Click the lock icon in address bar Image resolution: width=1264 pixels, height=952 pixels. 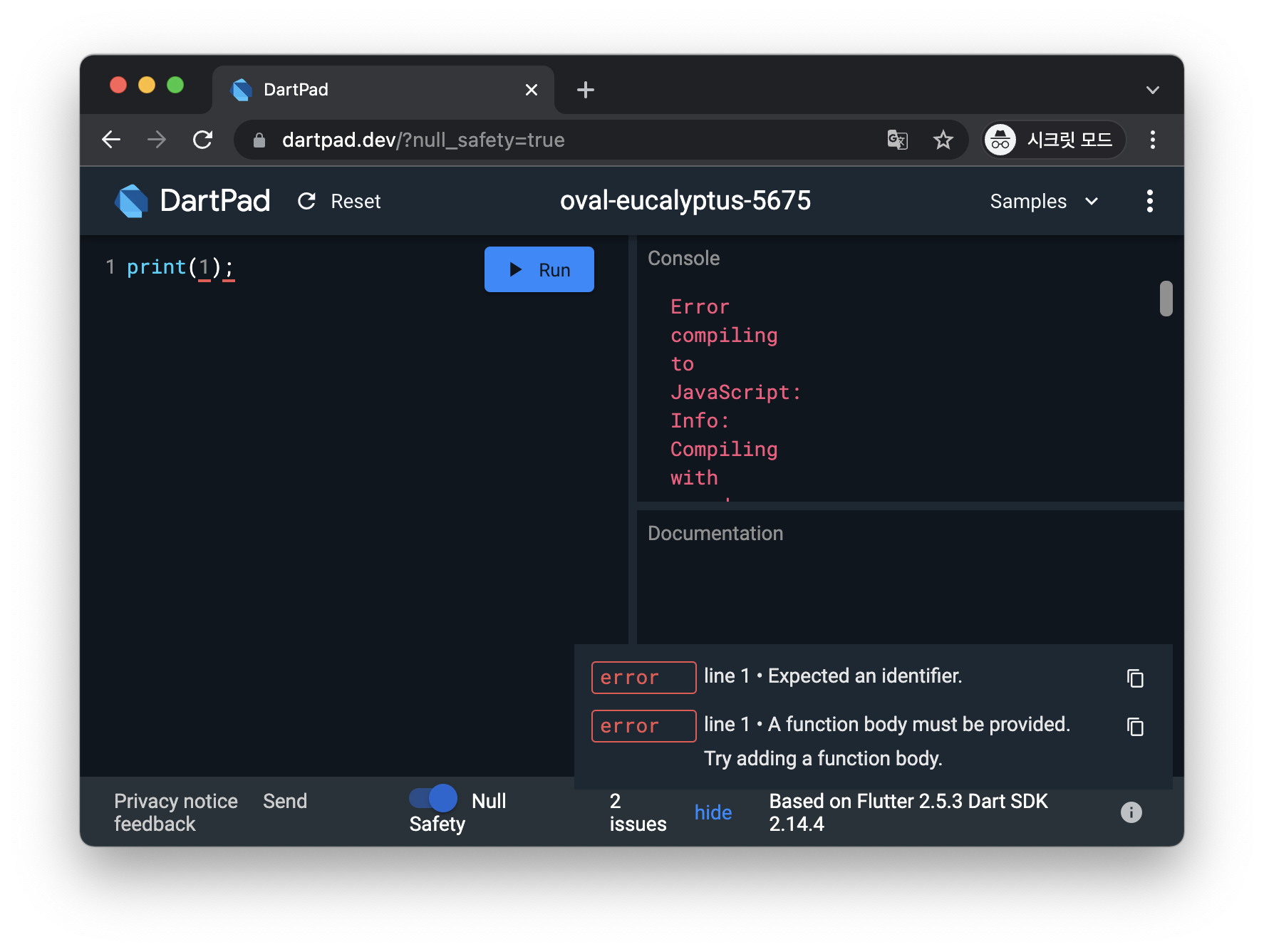[x=259, y=140]
